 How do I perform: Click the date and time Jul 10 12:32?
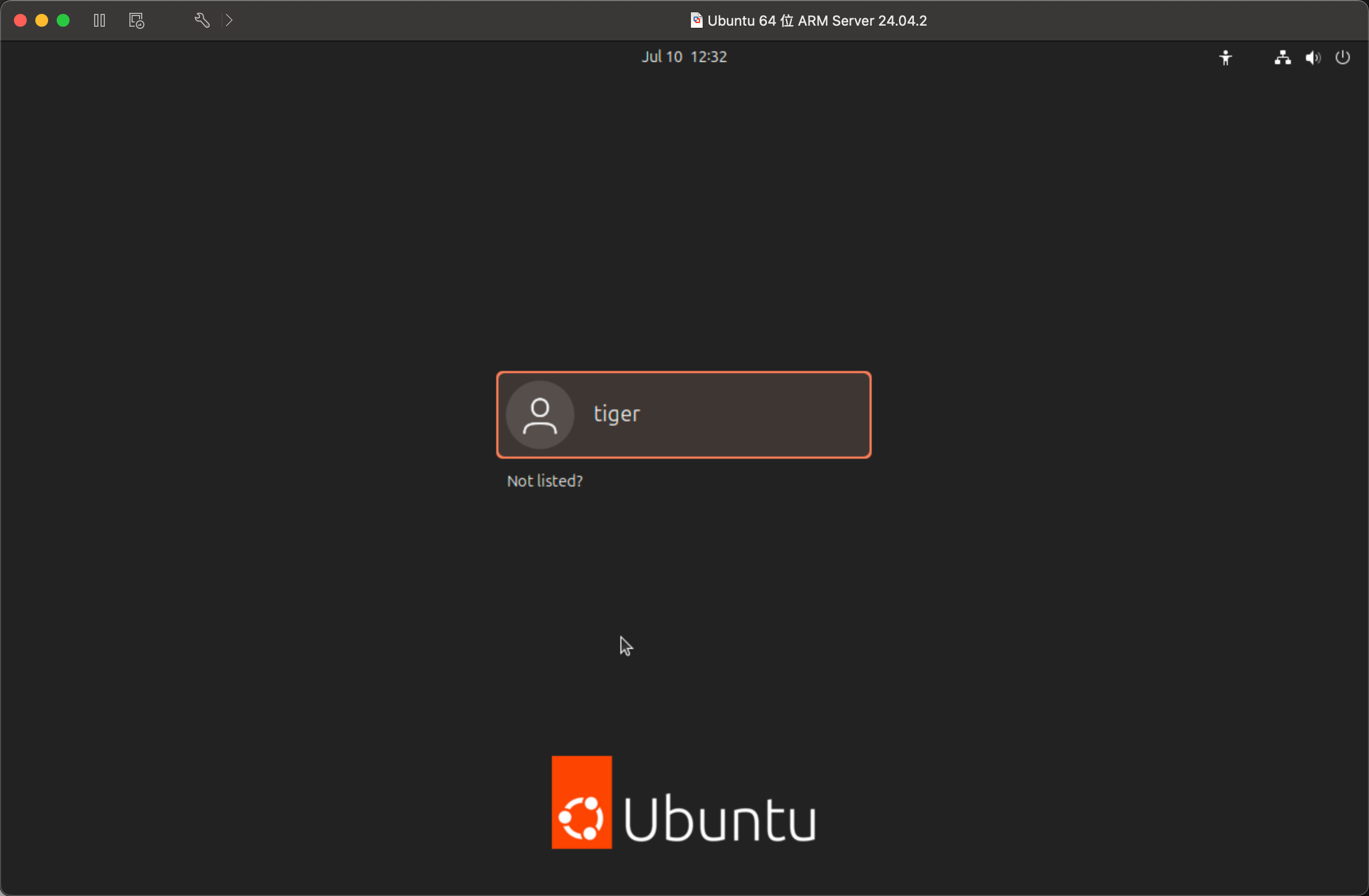(684, 57)
